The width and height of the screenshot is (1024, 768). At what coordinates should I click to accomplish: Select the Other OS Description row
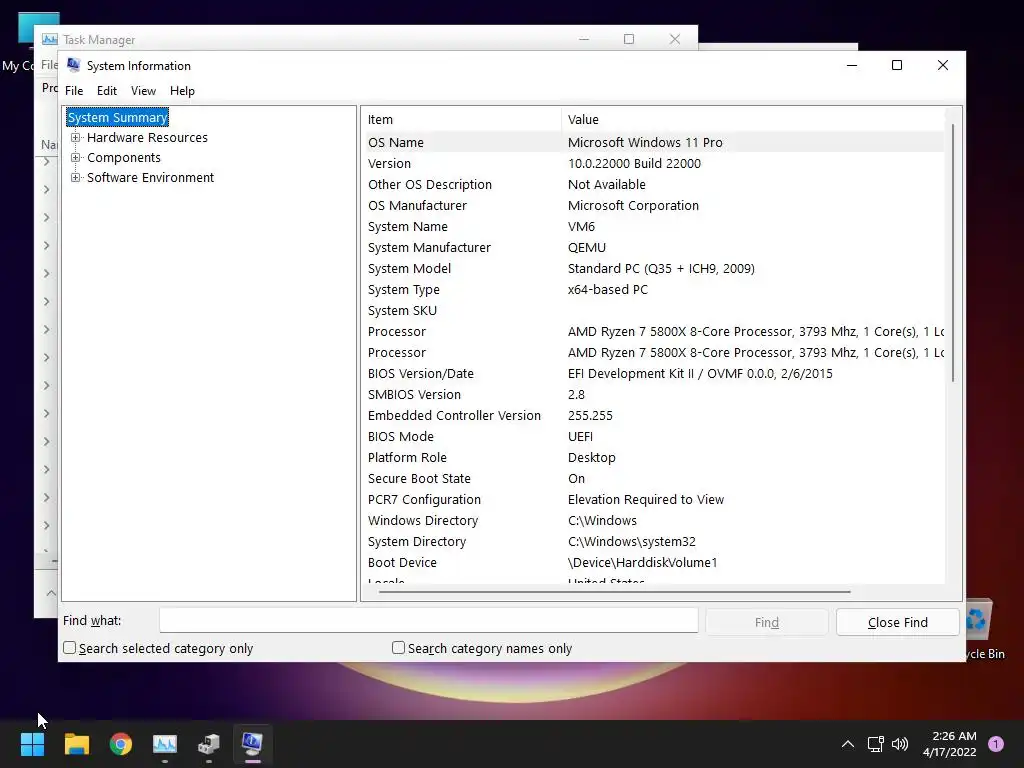(x=654, y=184)
